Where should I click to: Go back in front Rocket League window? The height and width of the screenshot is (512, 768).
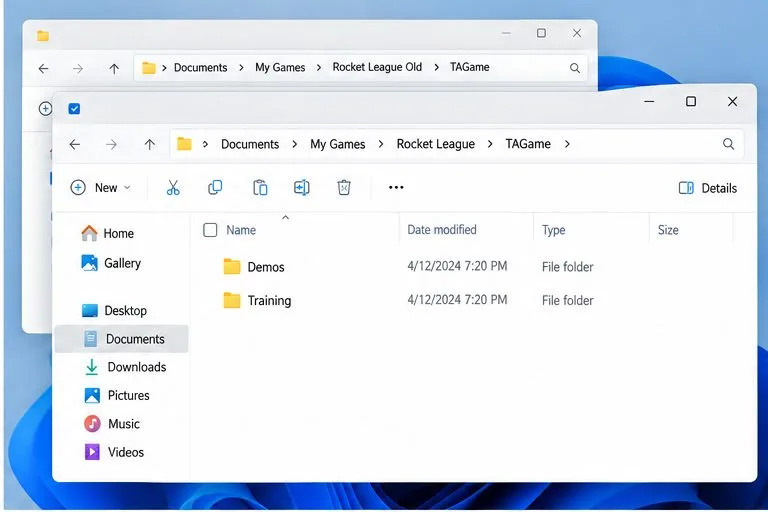74,145
